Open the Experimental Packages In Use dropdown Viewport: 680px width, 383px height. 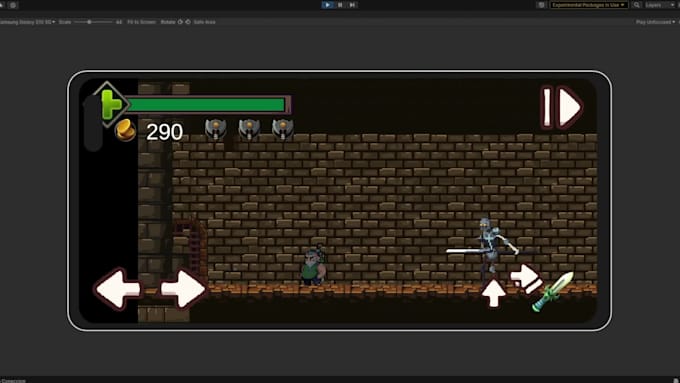click(588, 5)
